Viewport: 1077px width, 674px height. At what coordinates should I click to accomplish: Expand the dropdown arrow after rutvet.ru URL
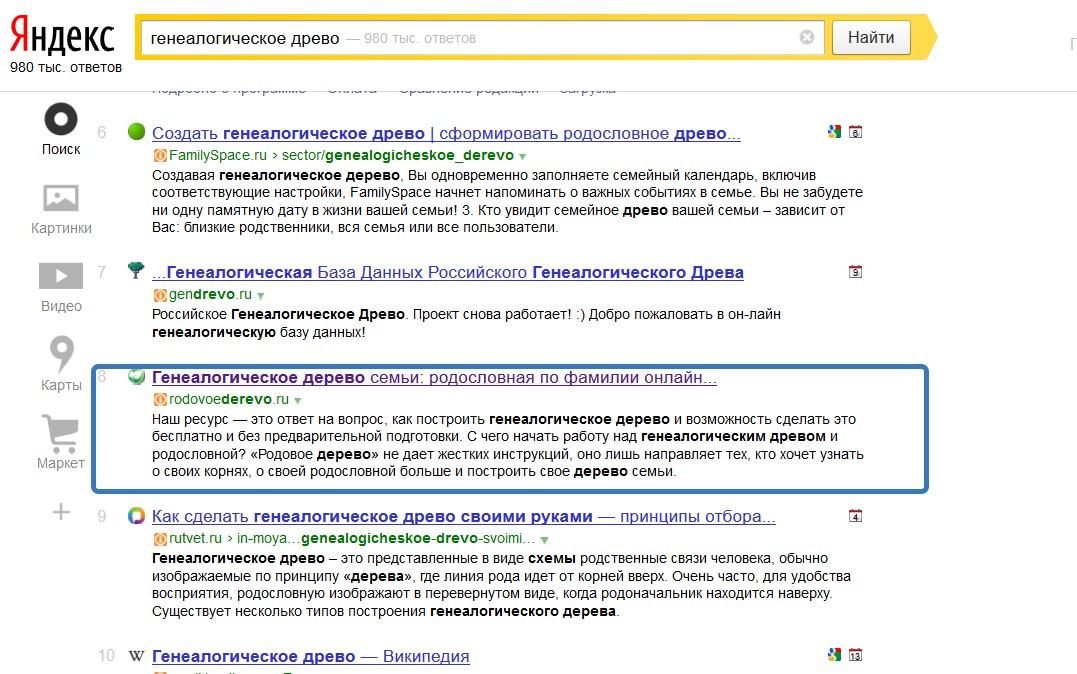544,540
